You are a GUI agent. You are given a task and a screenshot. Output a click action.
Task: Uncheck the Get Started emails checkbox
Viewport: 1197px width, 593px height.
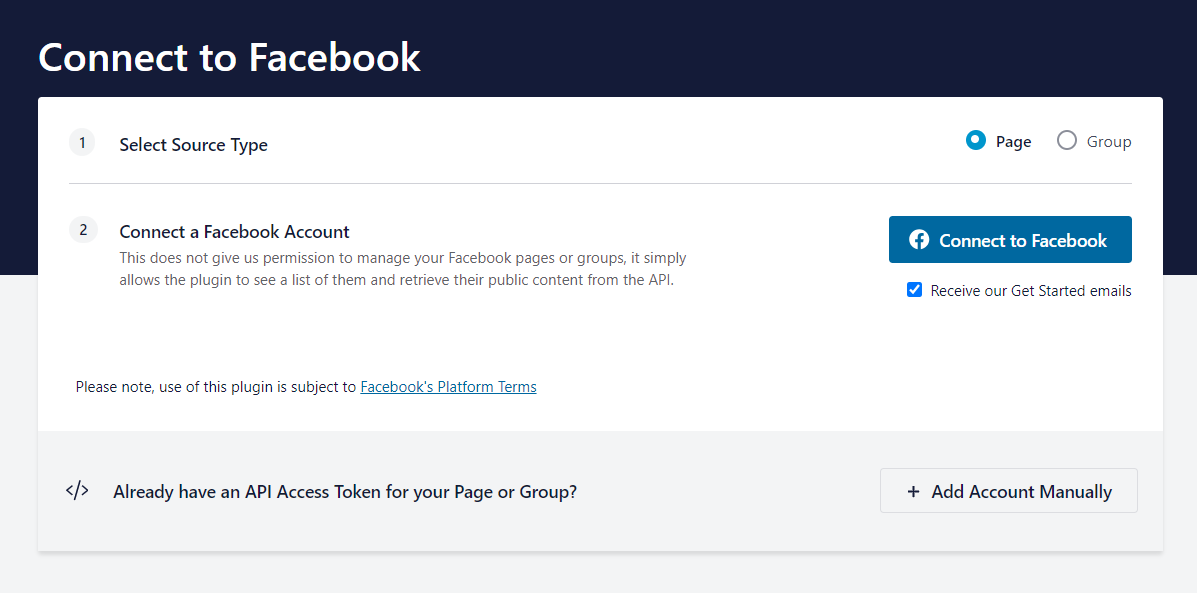pos(914,290)
